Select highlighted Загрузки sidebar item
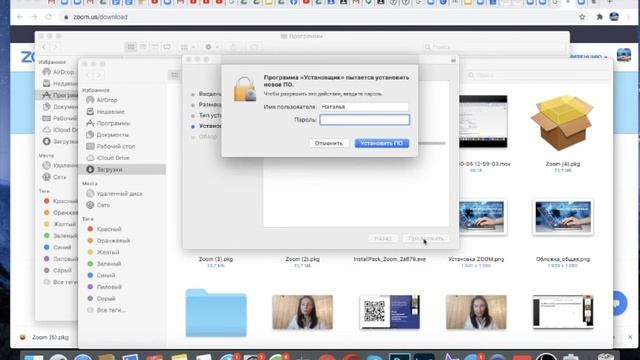Viewport: 640px width, 360px height. [x=122, y=169]
